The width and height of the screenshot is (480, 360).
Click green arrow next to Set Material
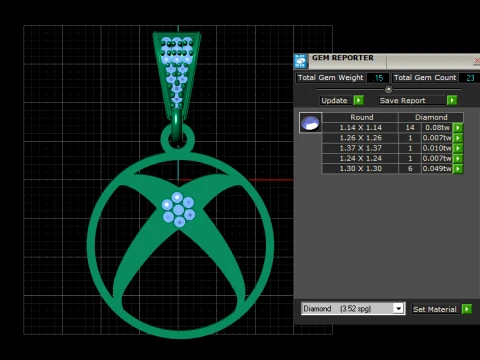(x=467, y=309)
